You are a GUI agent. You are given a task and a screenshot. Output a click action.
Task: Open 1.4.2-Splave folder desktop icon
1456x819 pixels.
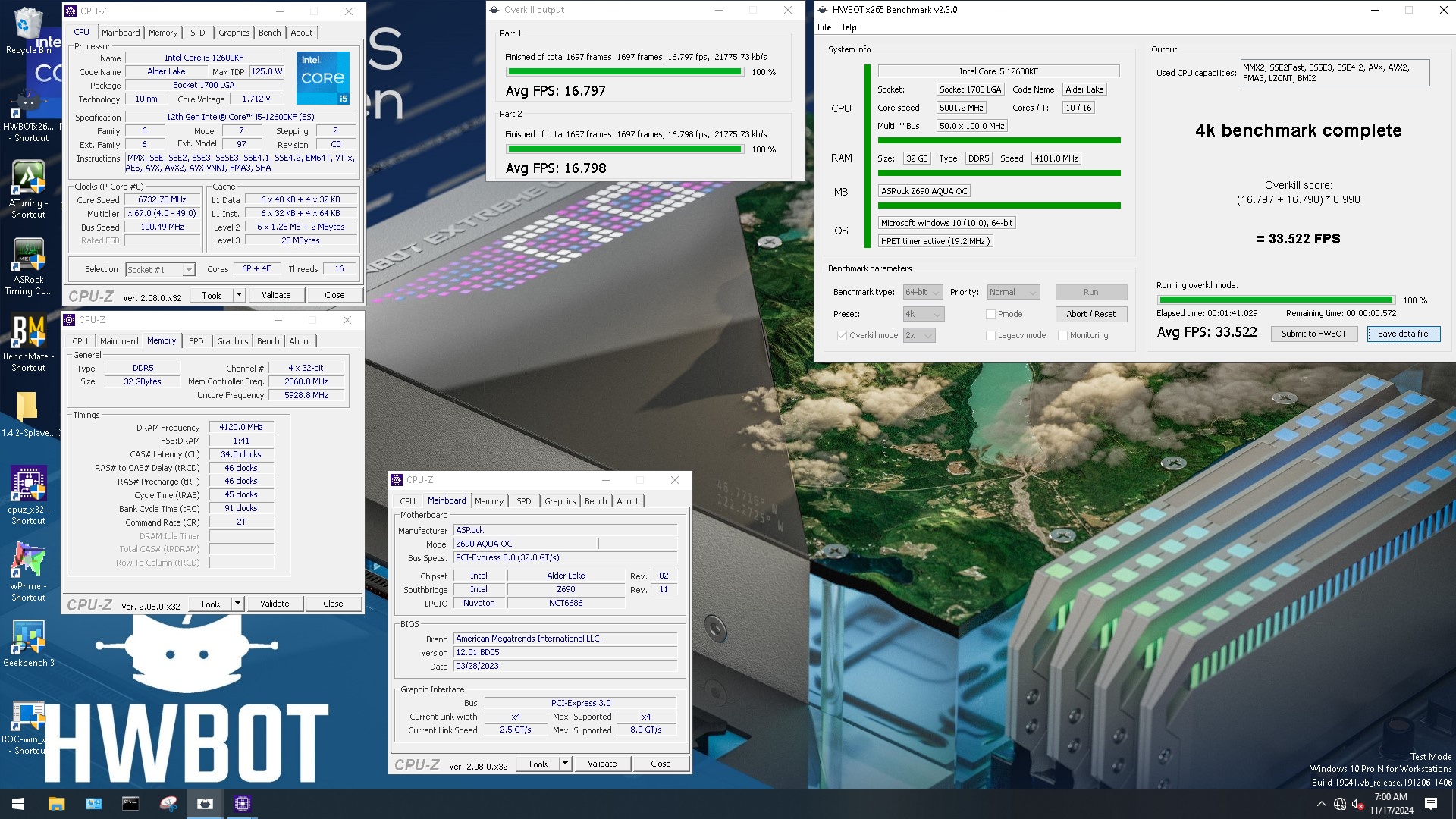(28, 415)
